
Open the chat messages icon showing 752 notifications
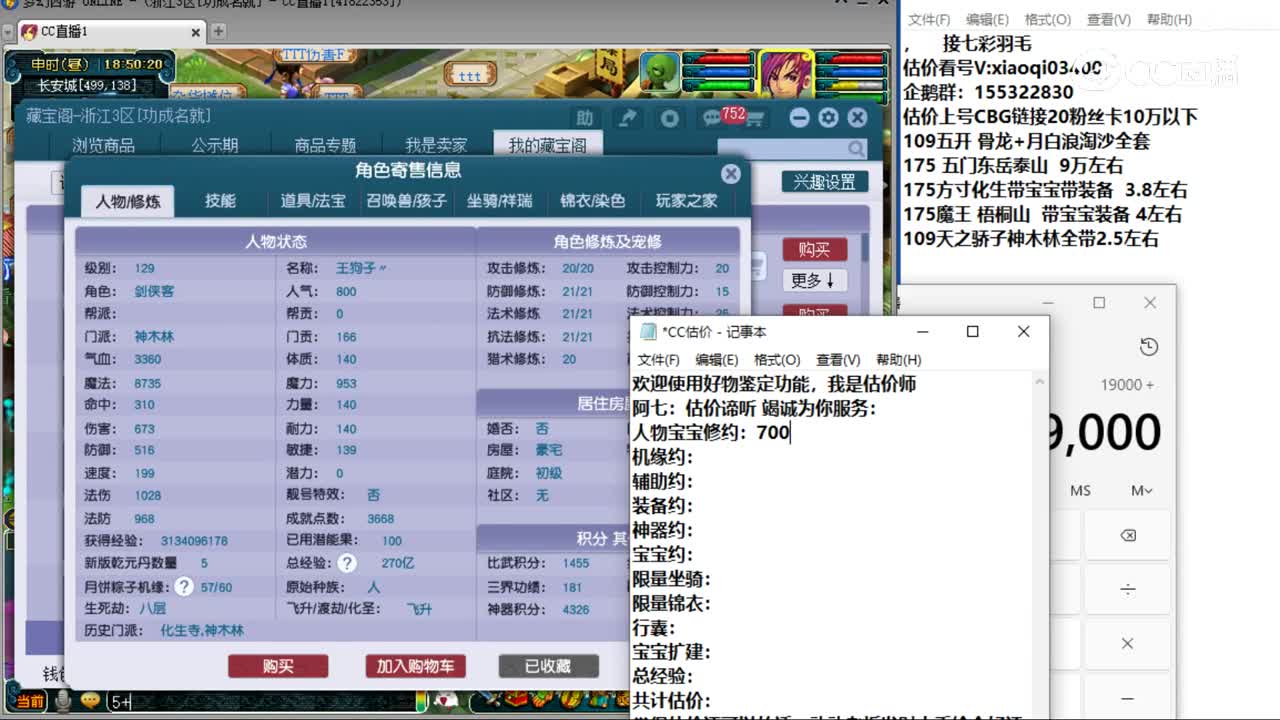pyautogui.click(x=712, y=117)
